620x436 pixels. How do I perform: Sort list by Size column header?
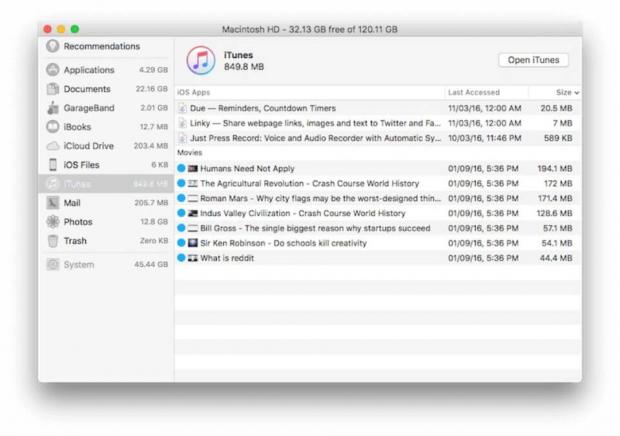coord(566,92)
